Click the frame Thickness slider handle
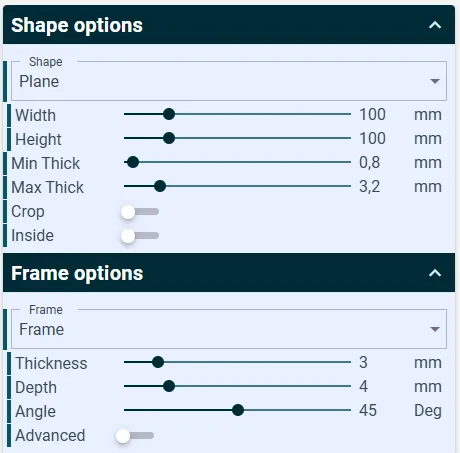Viewport: 460px width, 453px height. 158,362
